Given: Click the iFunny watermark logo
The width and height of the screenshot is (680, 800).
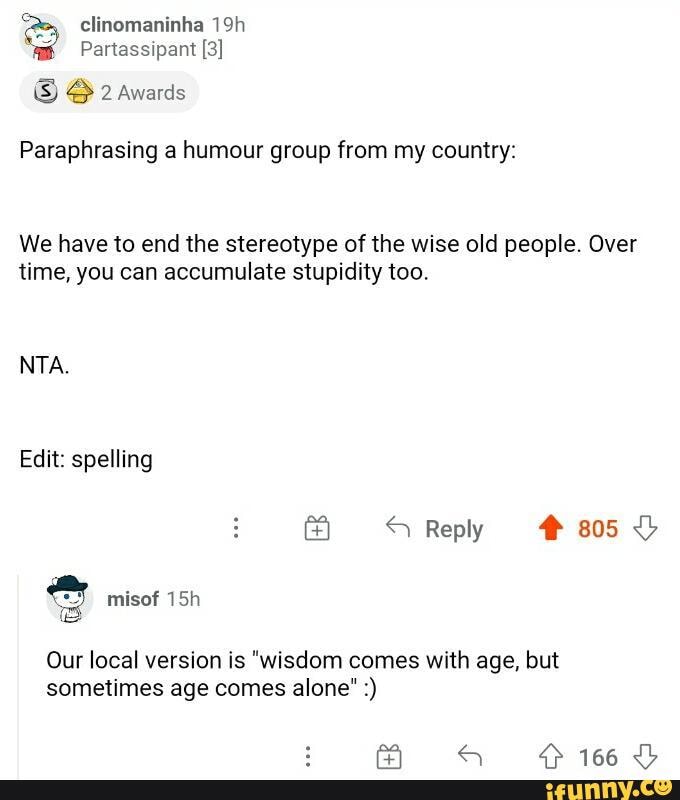Looking at the screenshot, I should pos(625,789).
